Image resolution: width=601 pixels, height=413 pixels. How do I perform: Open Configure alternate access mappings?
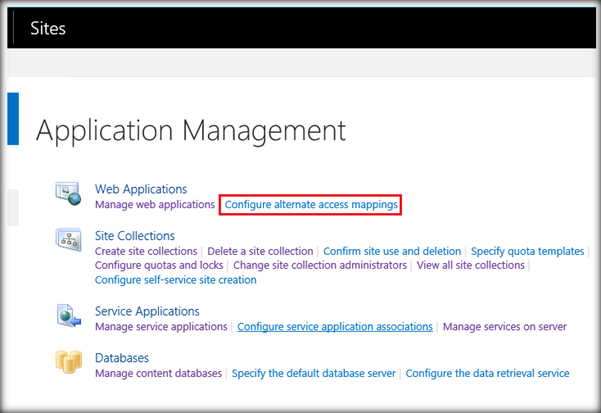coord(311,204)
